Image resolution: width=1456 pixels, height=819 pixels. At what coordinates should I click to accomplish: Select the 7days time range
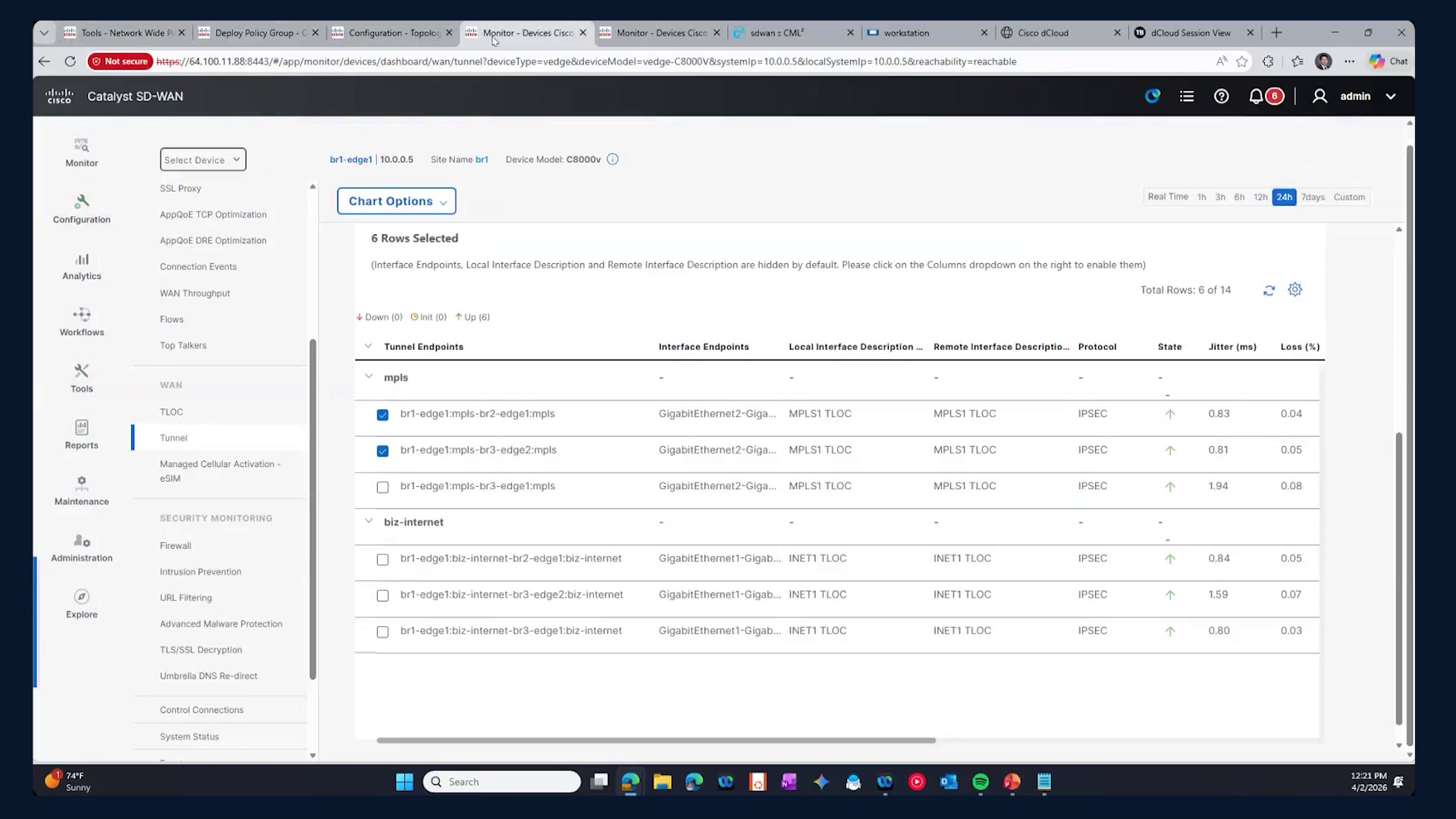[x=1313, y=197]
